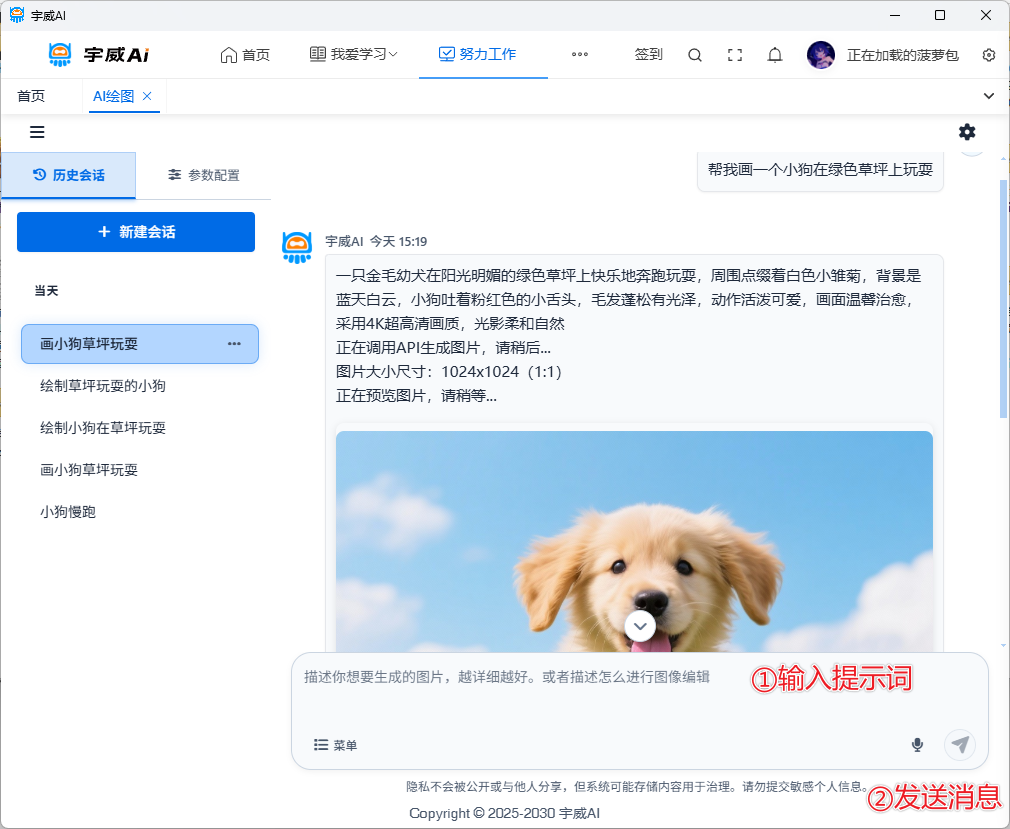Screen dimensions: 1010x829
Task: Click the 新建会话 button
Action: point(136,232)
